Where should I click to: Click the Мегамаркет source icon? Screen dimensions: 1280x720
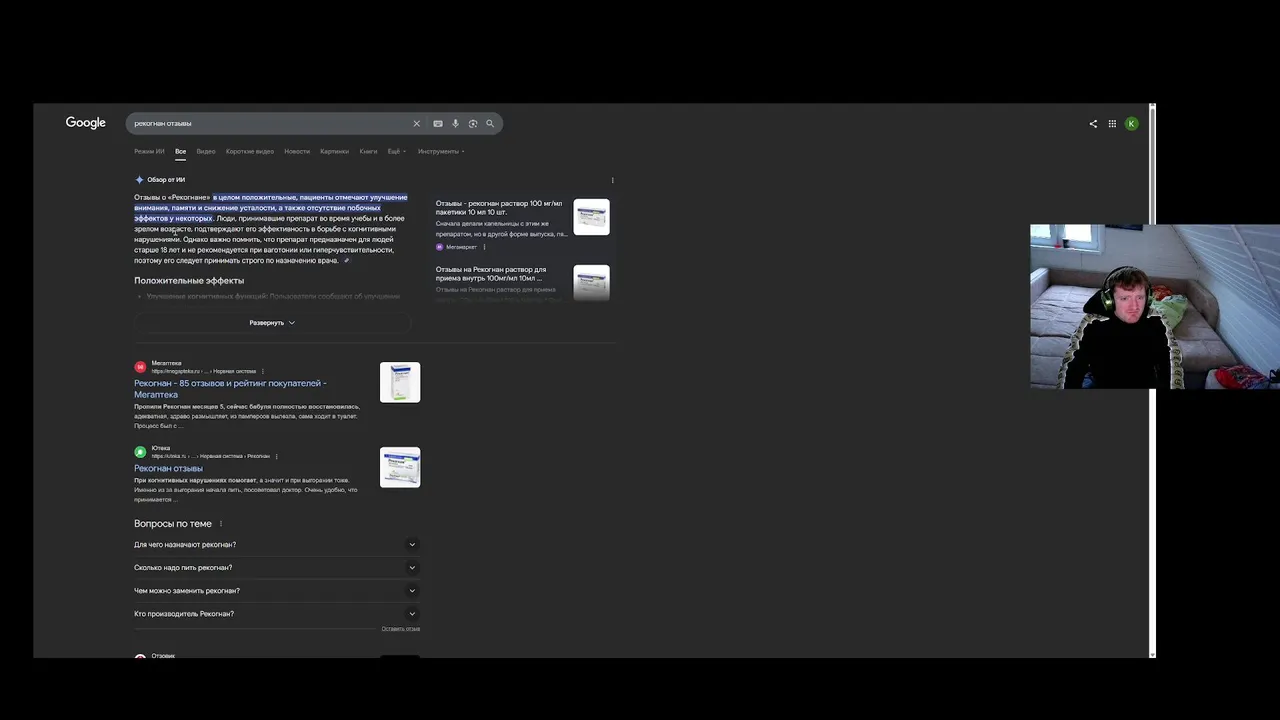pos(439,247)
